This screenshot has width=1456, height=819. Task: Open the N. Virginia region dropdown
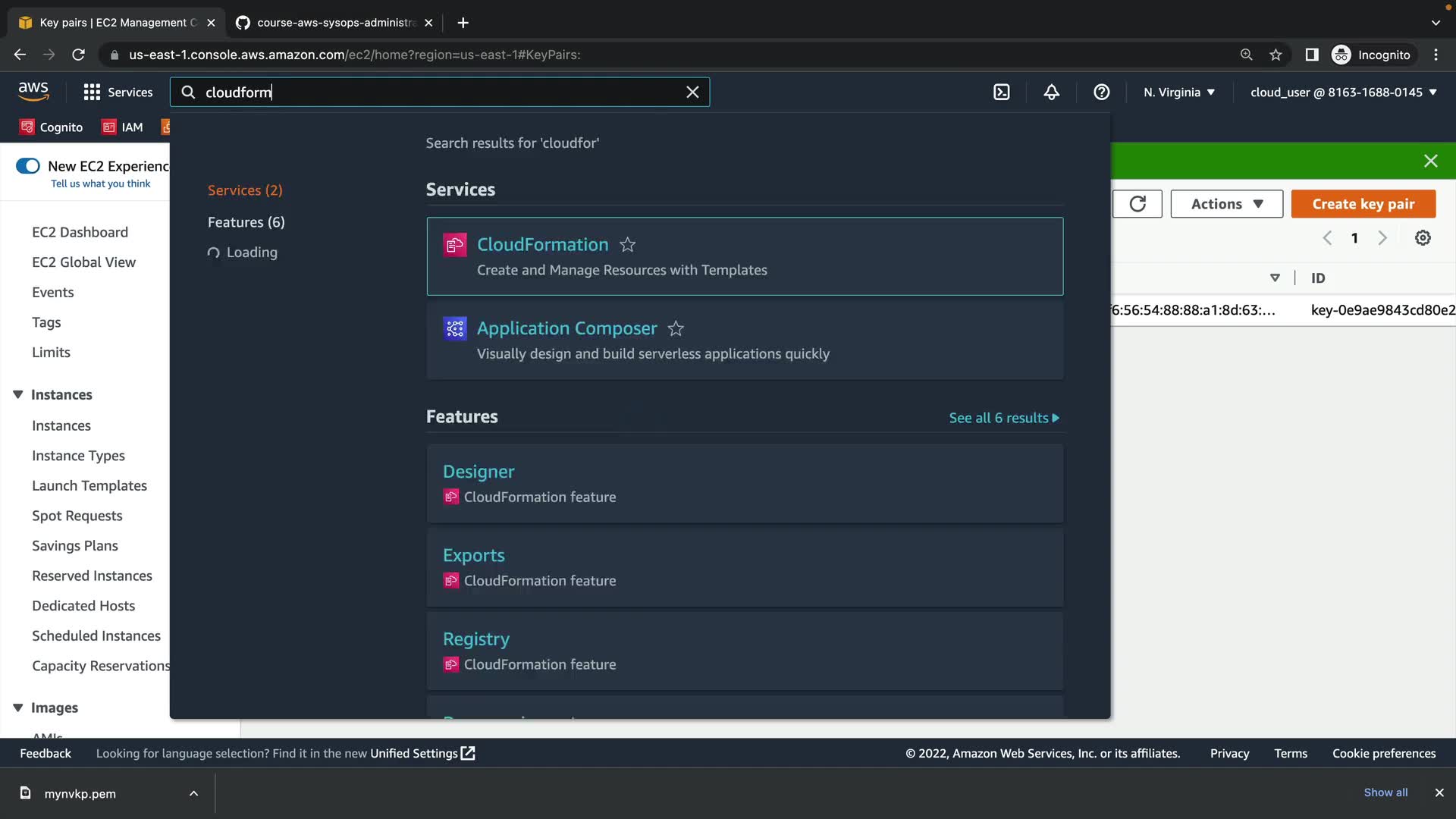[1178, 92]
